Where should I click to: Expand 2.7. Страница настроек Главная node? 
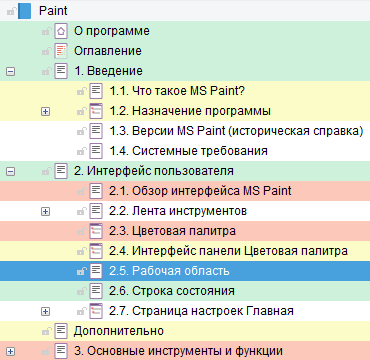tap(45, 311)
